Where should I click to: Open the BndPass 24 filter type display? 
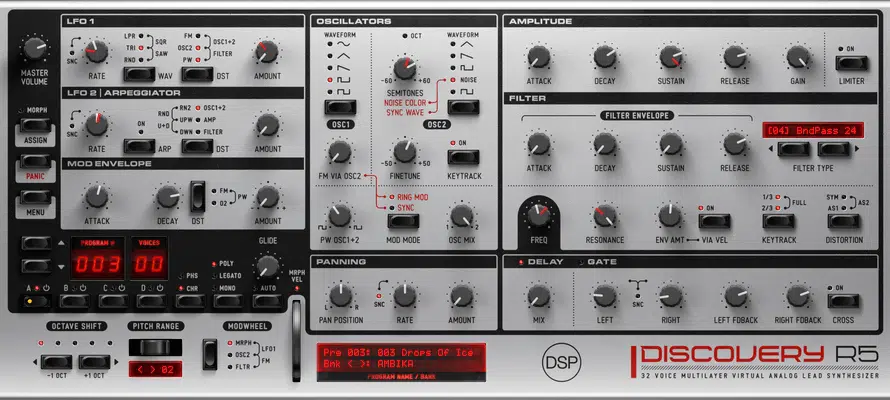(813, 130)
